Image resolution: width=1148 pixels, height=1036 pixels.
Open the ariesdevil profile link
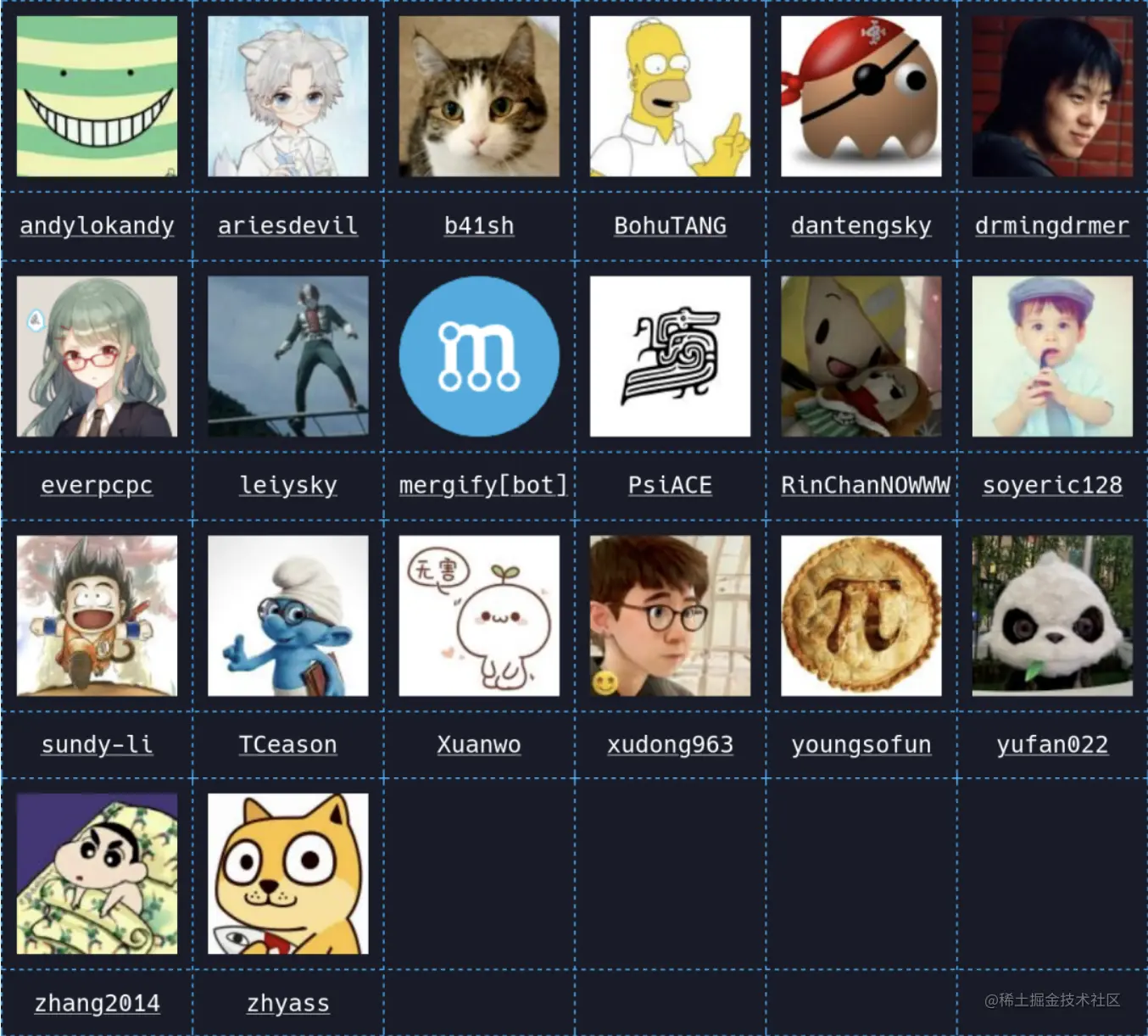click(288, 226)
